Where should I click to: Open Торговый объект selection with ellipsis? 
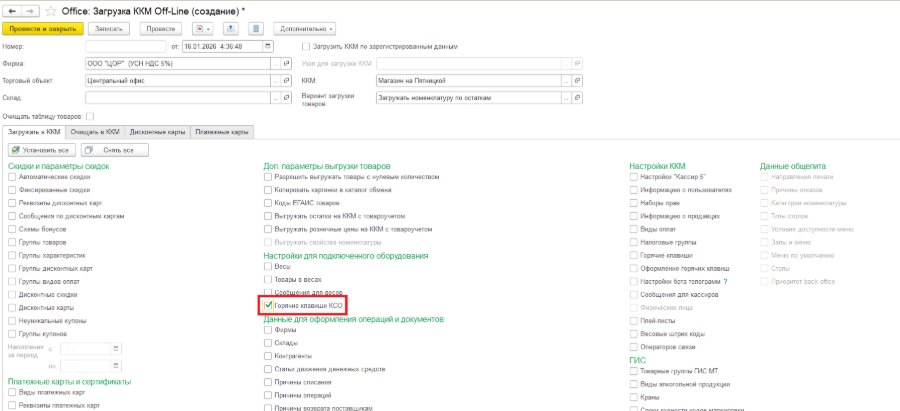pyautogui.click(x=278, y=81)
